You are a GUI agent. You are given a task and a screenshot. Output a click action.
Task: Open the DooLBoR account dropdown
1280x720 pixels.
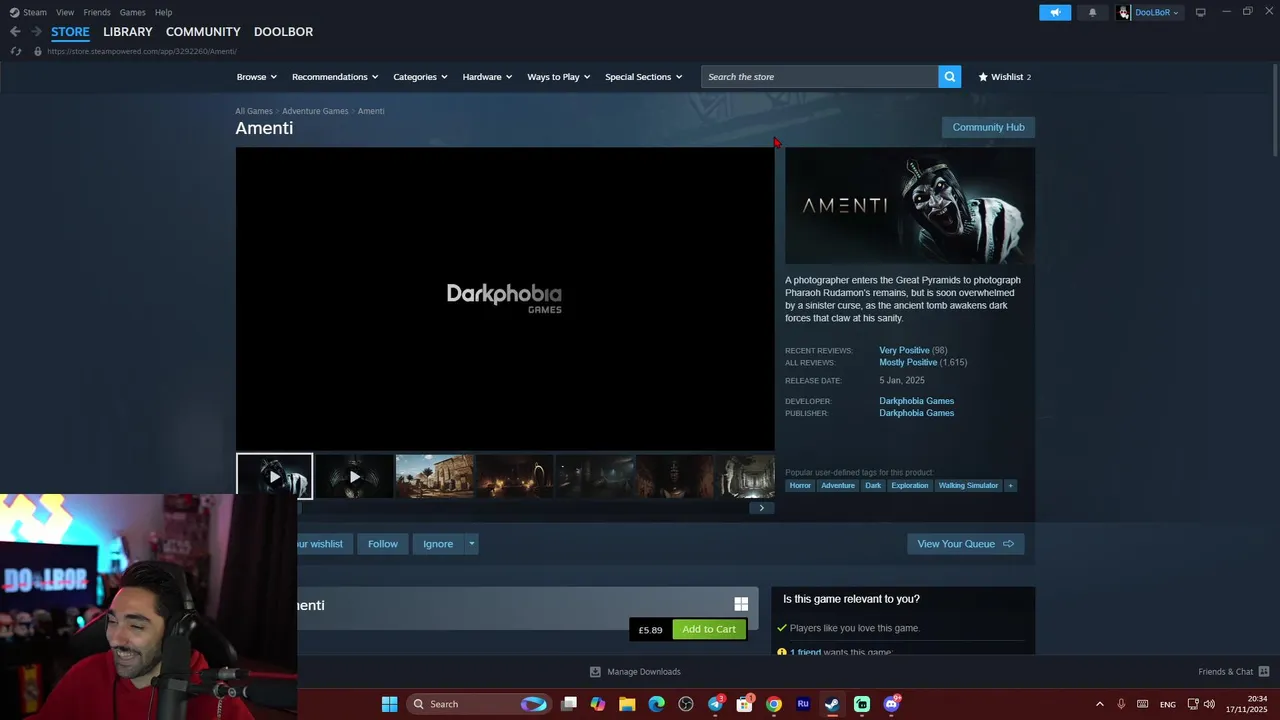click(1149, 12)
